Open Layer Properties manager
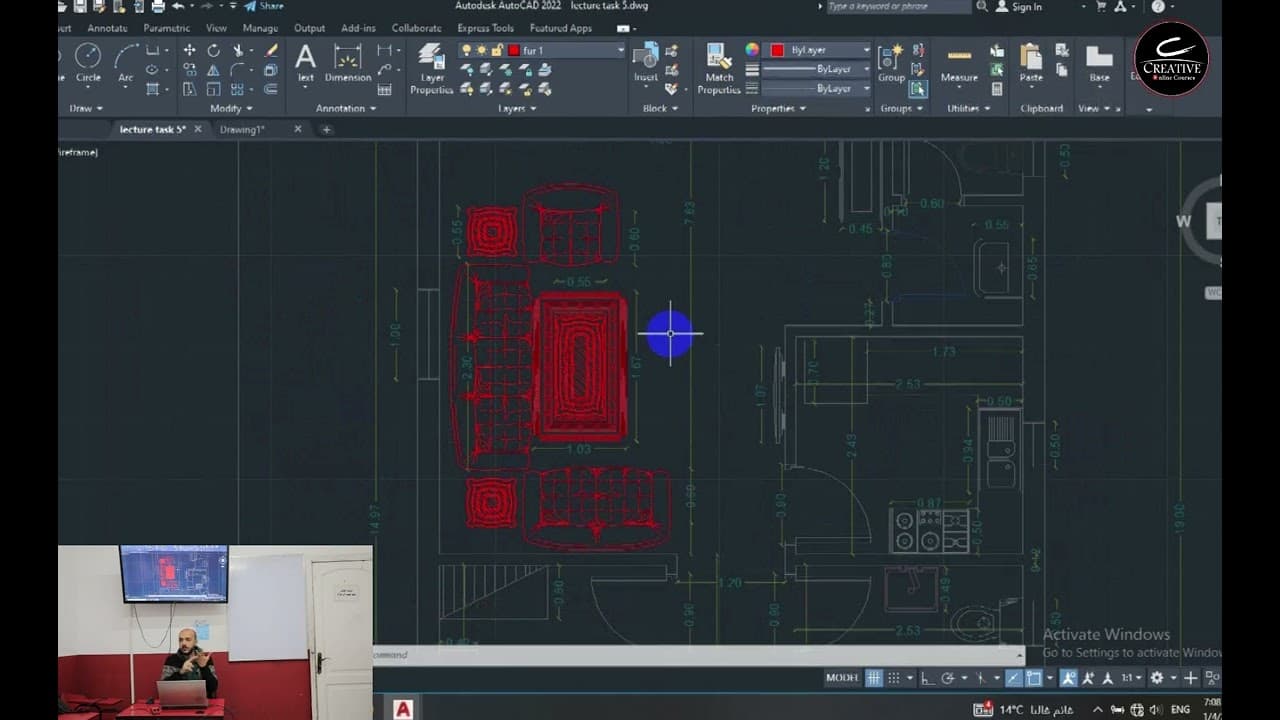 (432, 68)
